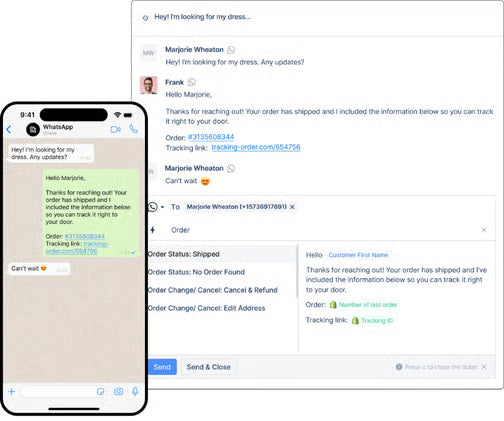Select the Order Status: Shipped macro
Viewport: 504px width, 421px height.
[x=222, y=254]
